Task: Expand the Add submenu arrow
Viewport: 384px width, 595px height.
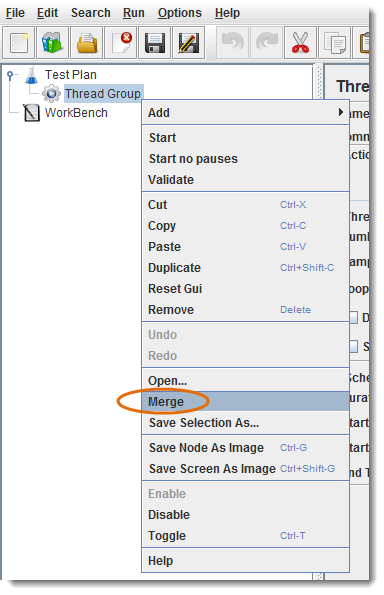Action: [x=341, y=112]
